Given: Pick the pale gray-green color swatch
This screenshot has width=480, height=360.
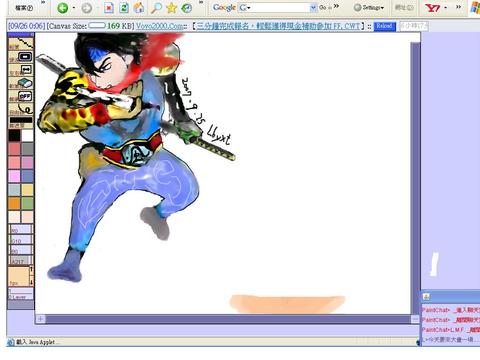Looking at the screenshot, I should pos(14,190).
